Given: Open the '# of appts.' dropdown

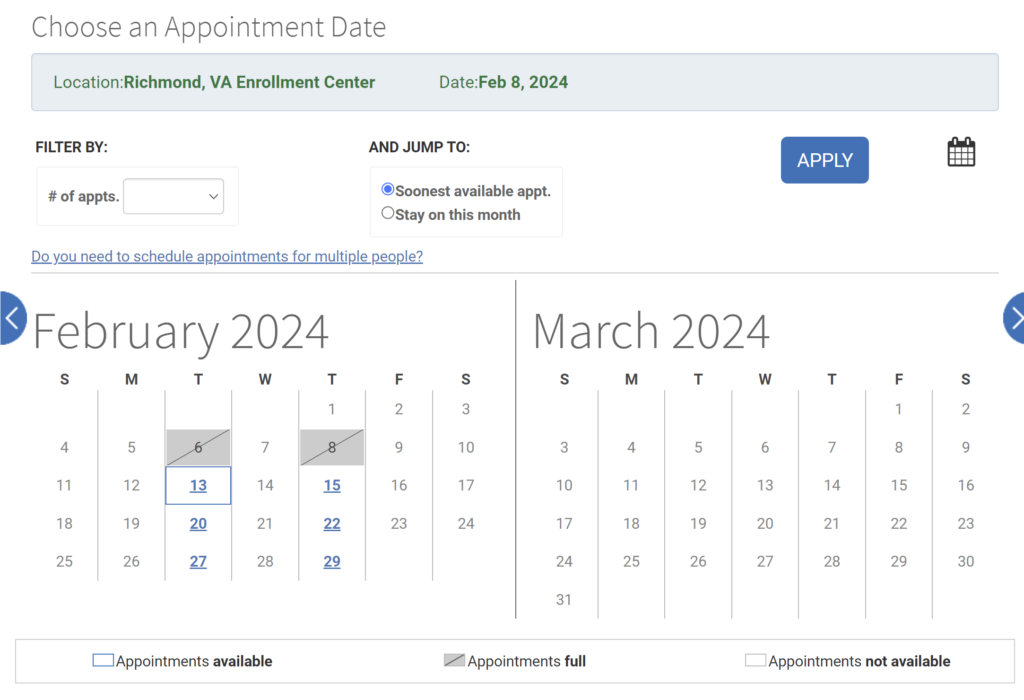Looking at the screenshot, I should pos(173,196).
